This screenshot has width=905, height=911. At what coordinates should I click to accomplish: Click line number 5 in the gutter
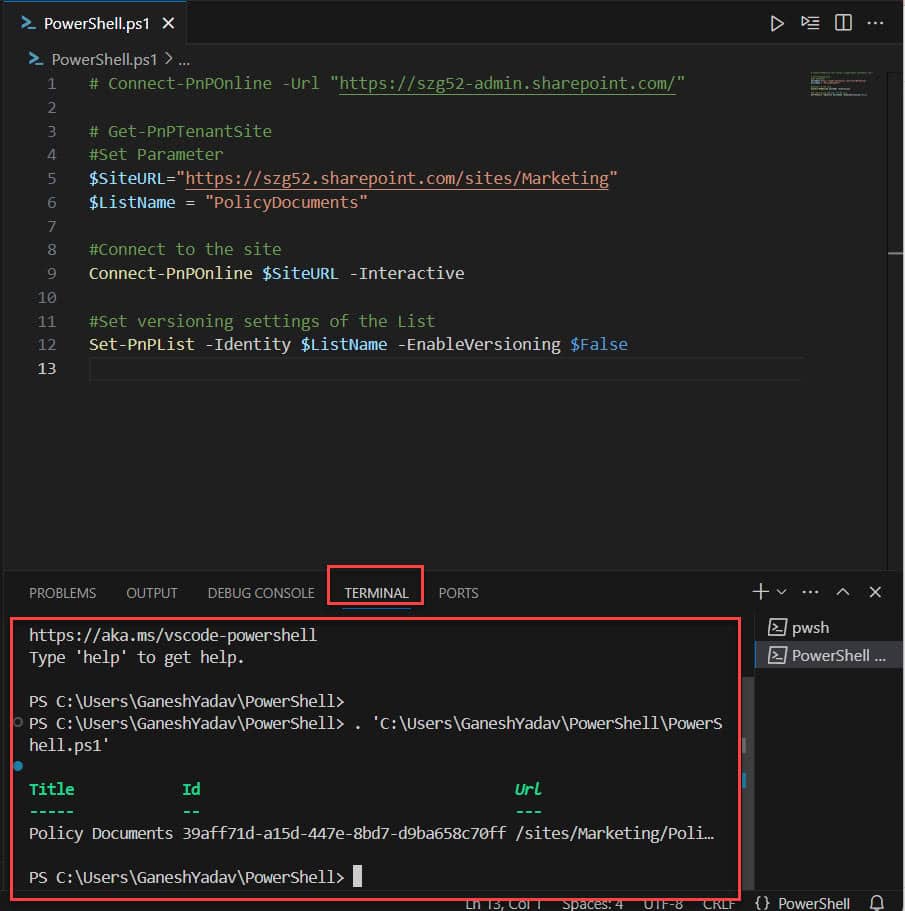coord(51,178)
